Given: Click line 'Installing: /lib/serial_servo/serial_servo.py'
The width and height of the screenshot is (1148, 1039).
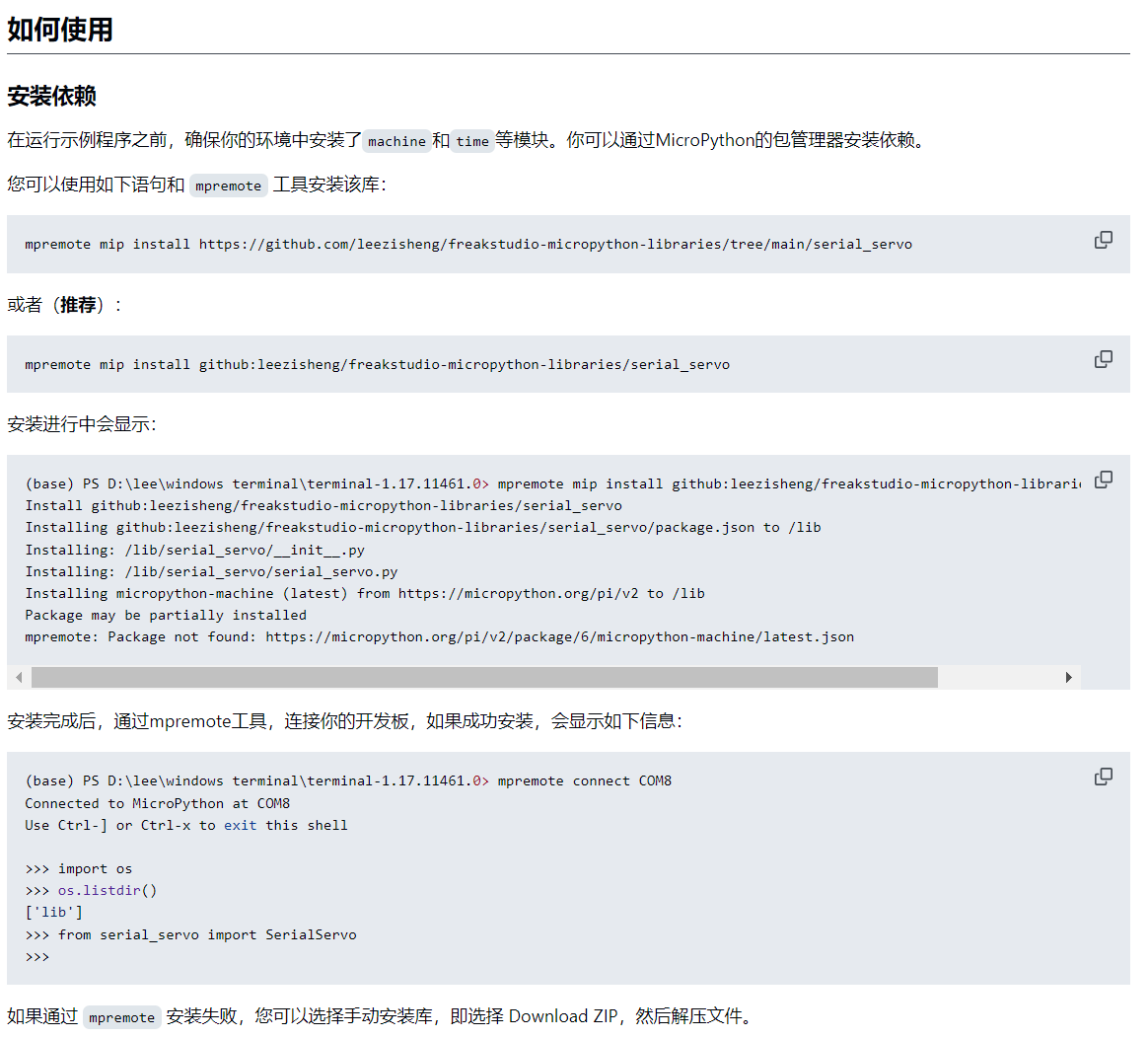Looking at the screenshot, I should pos(211,571).
